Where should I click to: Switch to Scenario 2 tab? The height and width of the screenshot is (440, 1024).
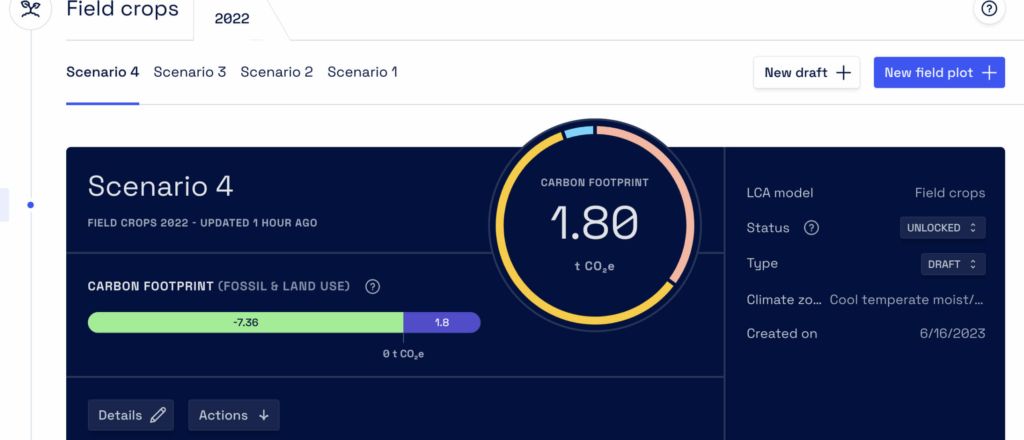[x=276, y=72]
